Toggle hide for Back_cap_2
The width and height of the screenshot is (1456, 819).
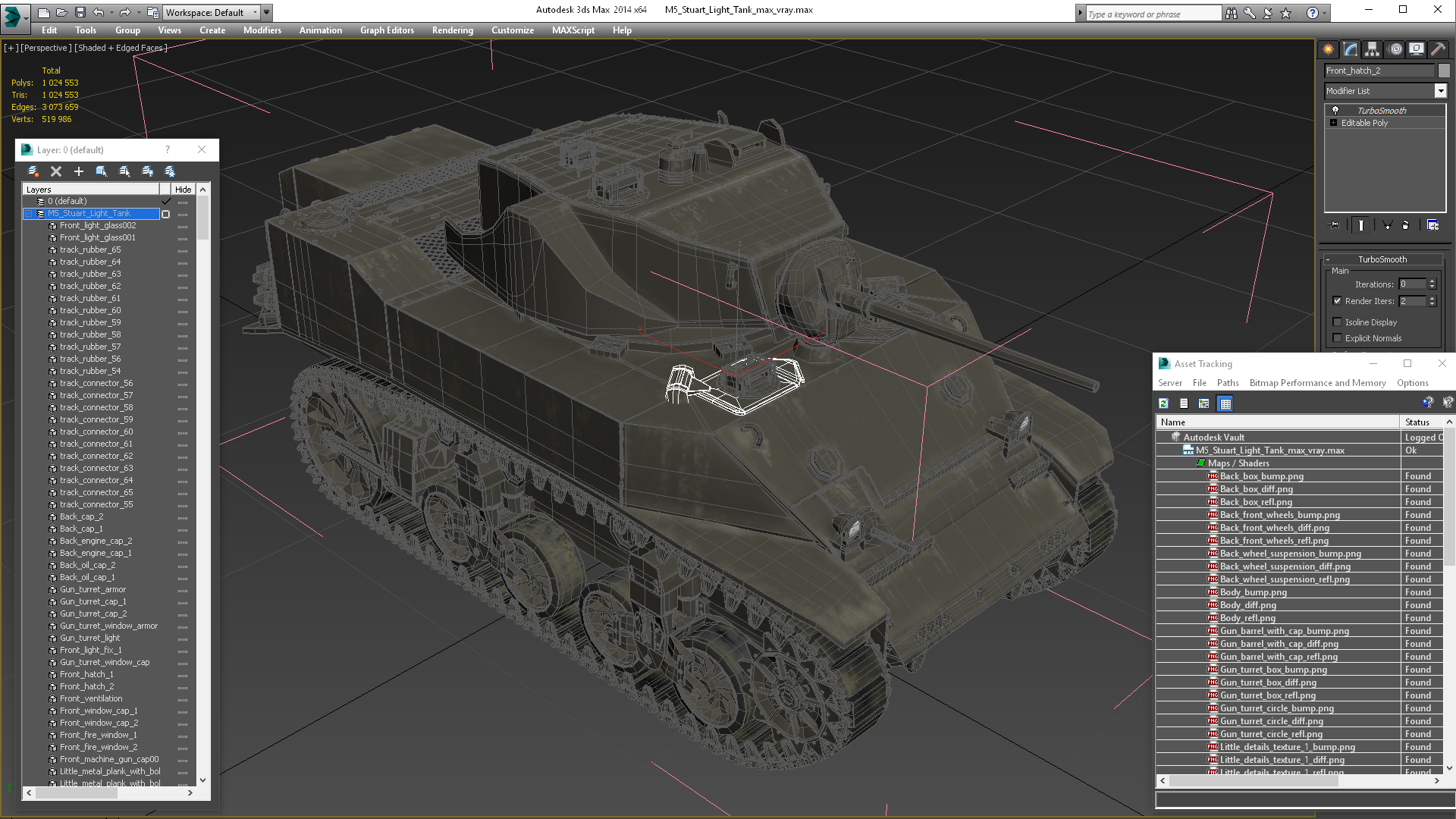click(183, 517)
